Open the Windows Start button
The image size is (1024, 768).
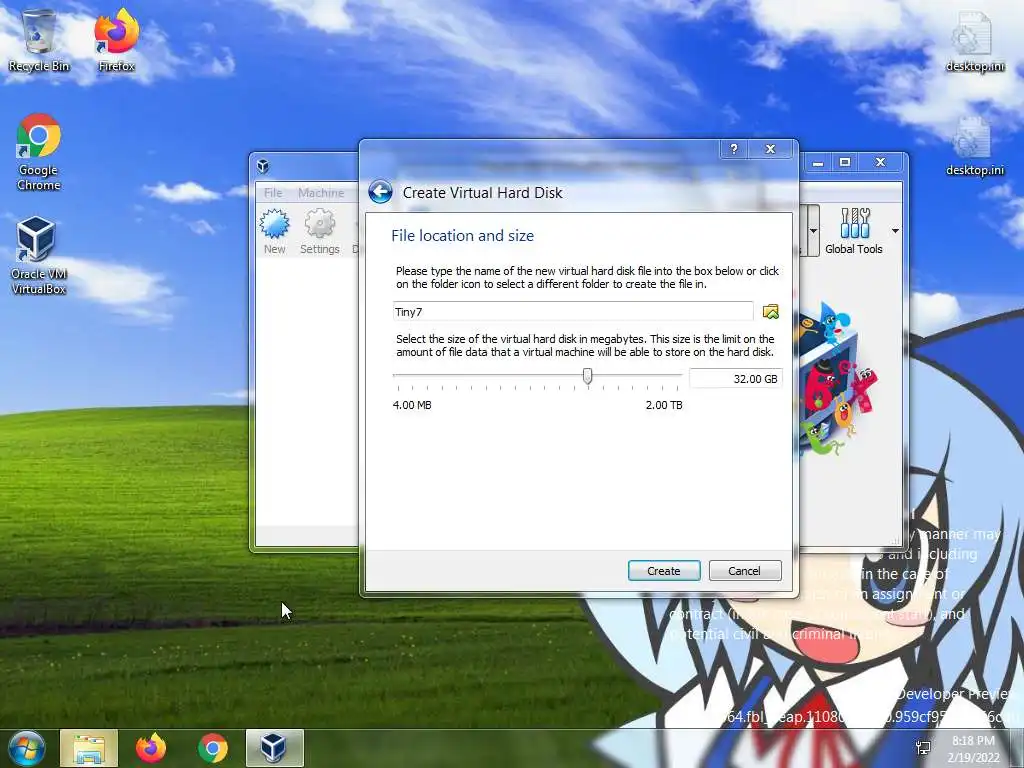click(x=26, y=748)
